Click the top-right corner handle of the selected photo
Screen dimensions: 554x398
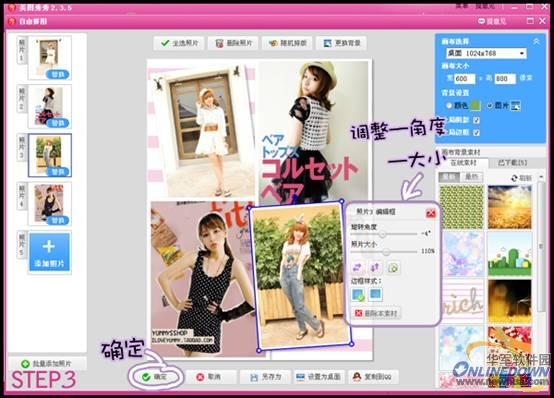[341, 201]
